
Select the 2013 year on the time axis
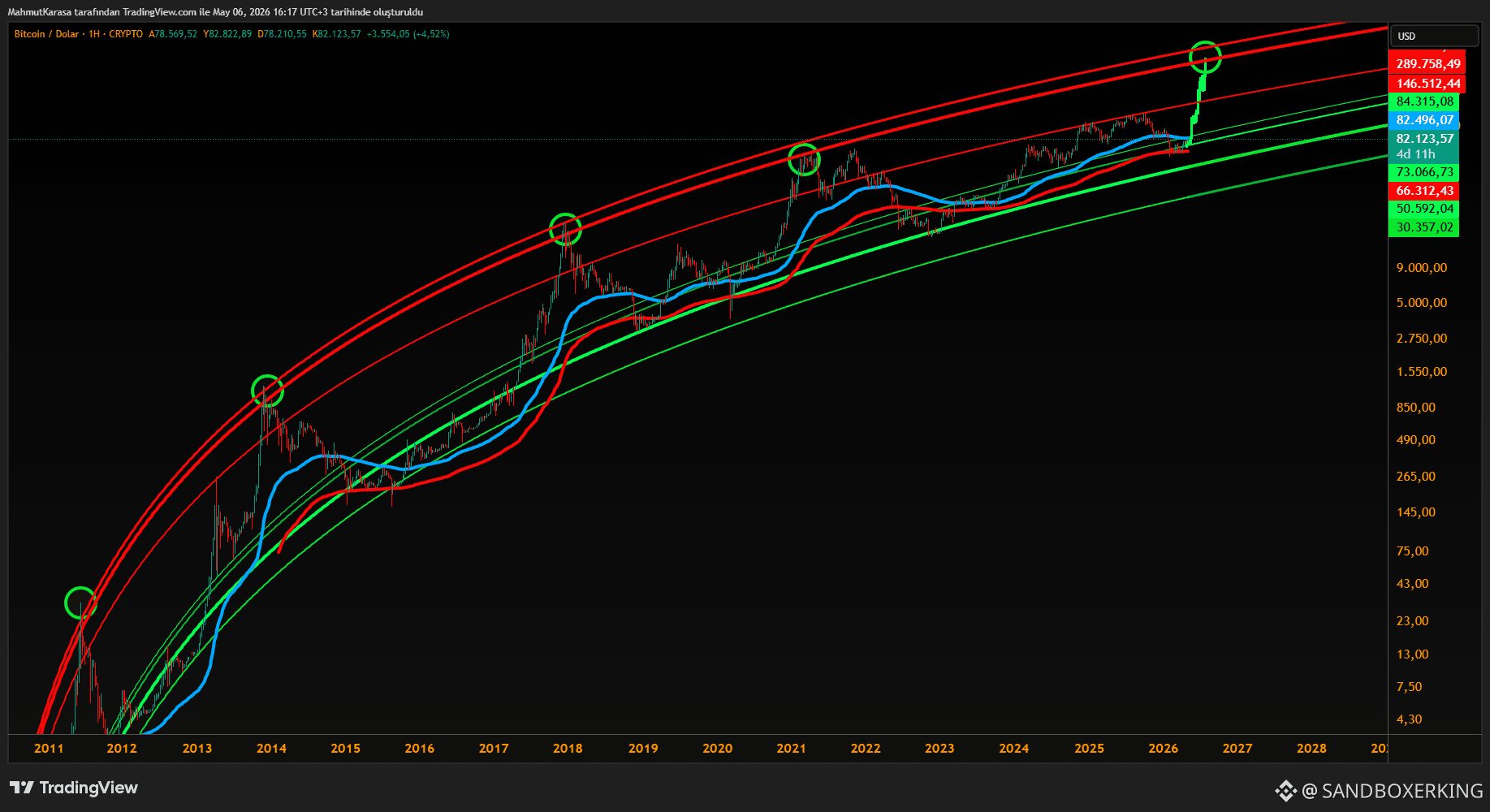point(197,749)
